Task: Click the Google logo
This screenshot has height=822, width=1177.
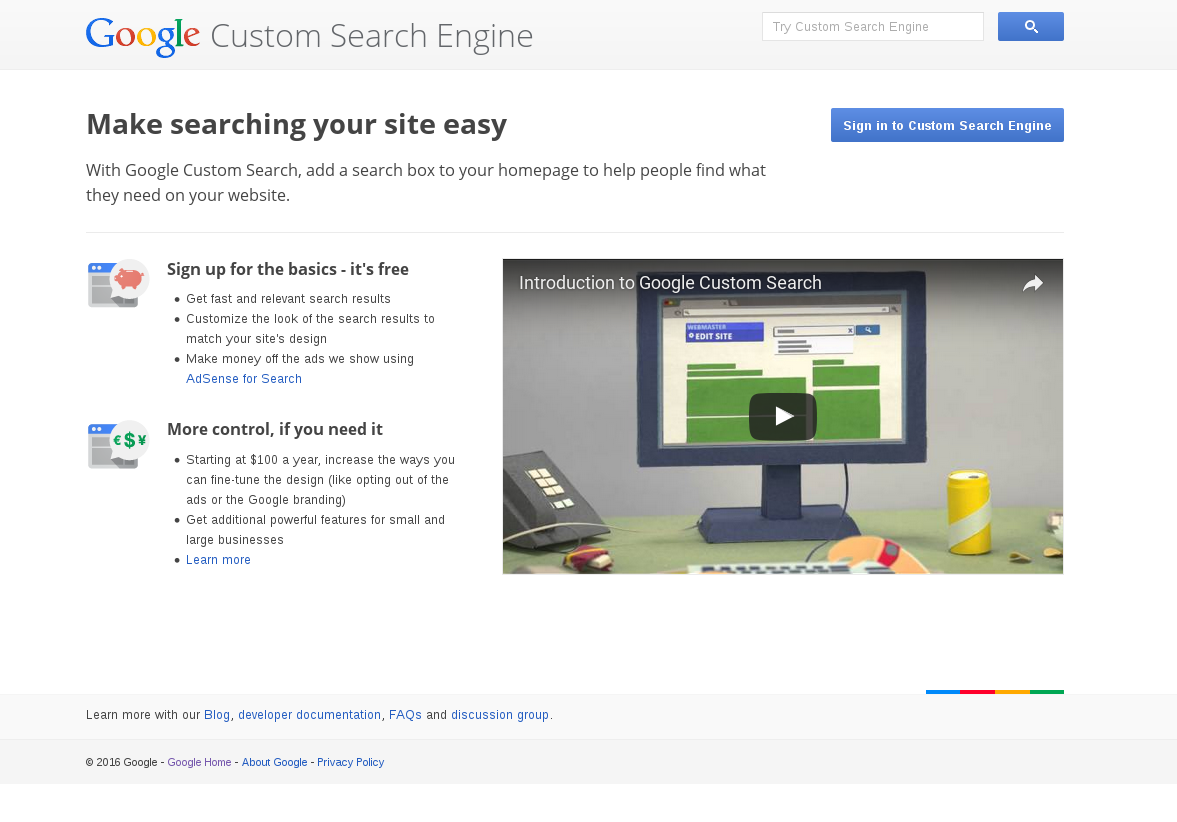Action: point(143,37)
